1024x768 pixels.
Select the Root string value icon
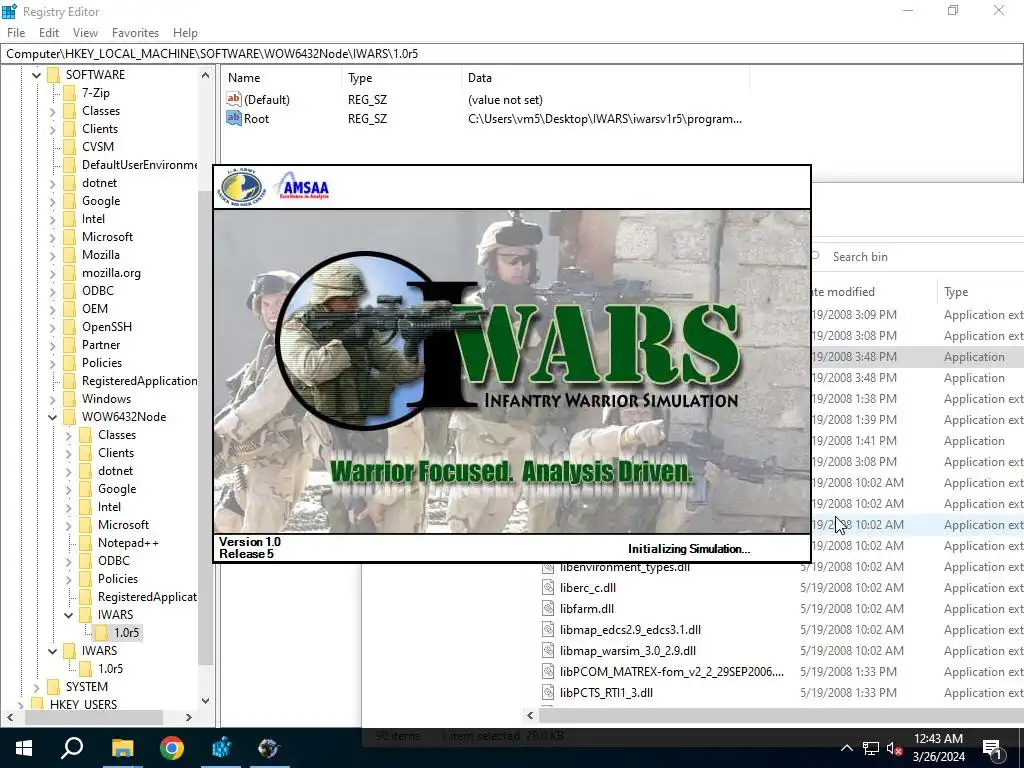click(234, 118)
